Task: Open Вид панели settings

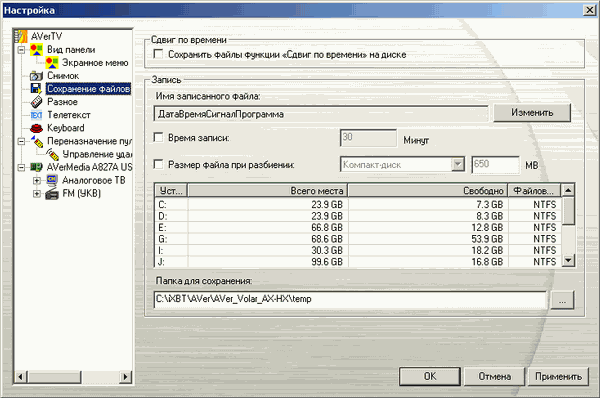Action: tap(71, 50)
